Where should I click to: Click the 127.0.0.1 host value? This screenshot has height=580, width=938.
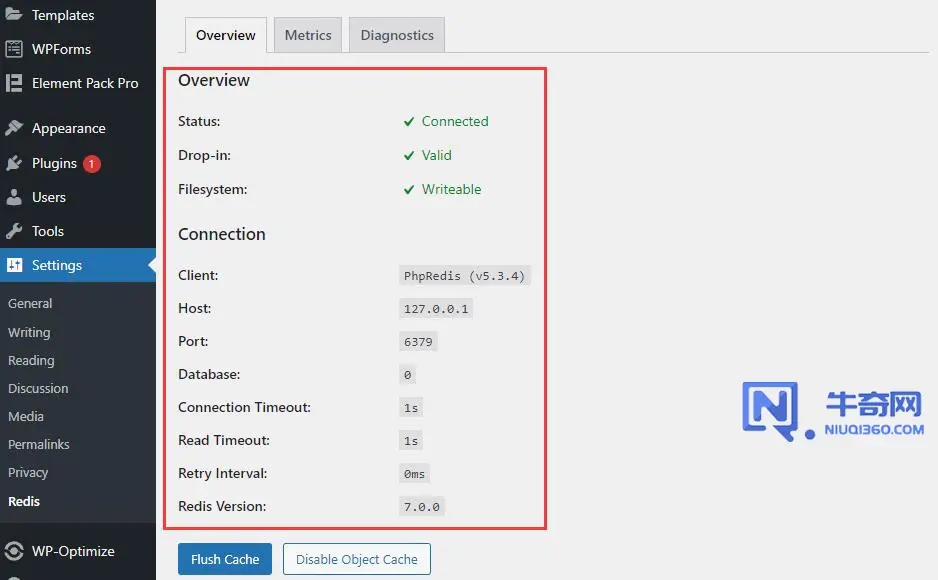[x=436, y=309]
